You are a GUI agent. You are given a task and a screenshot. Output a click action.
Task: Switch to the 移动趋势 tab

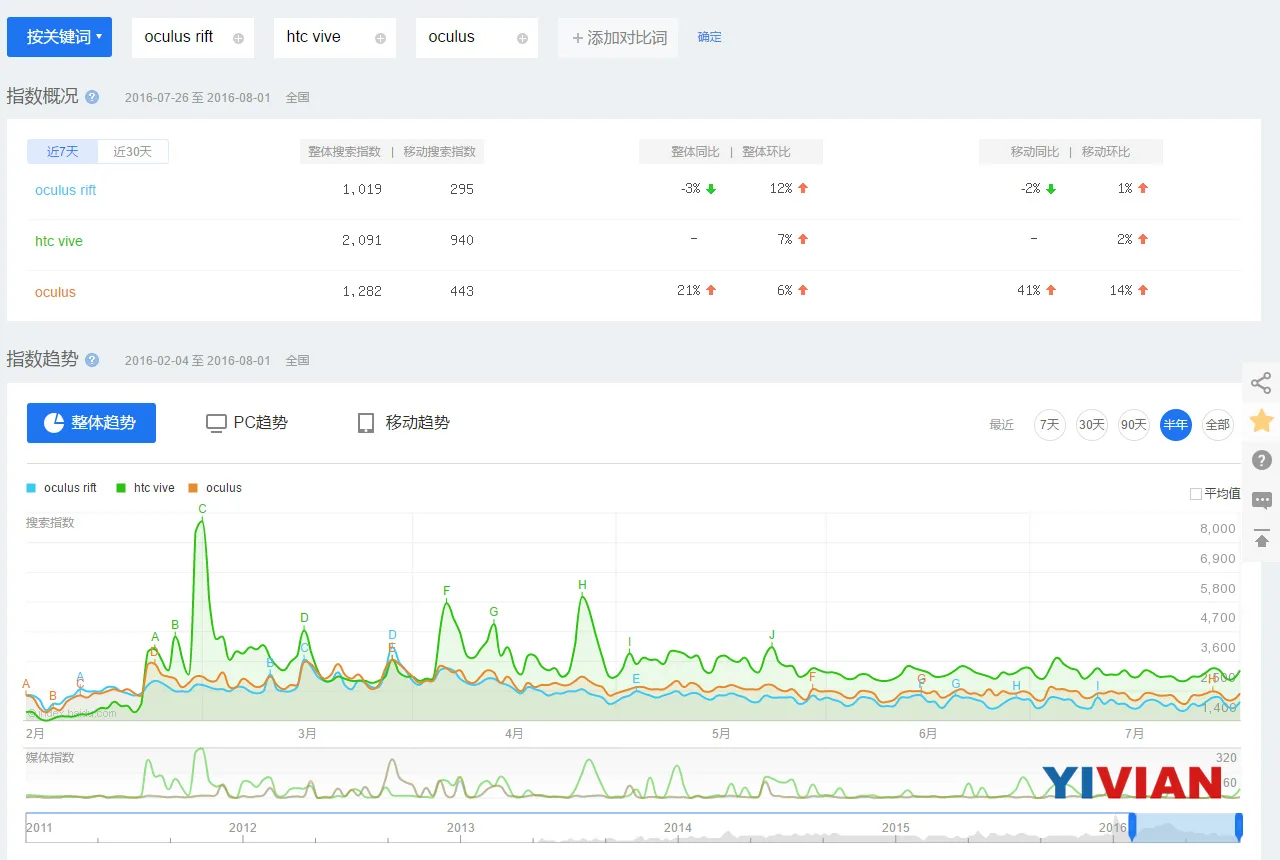[x=404, y=423]
